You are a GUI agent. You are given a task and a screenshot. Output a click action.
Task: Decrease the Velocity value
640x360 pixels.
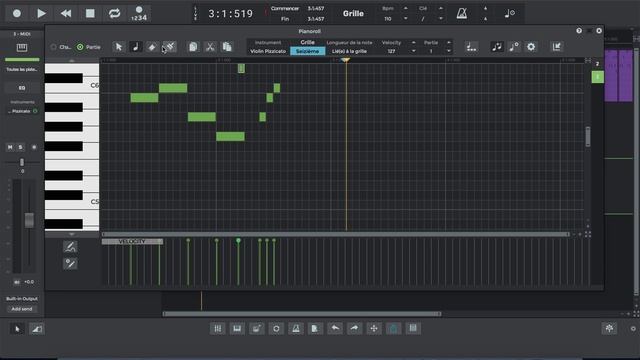pos(413,51)
